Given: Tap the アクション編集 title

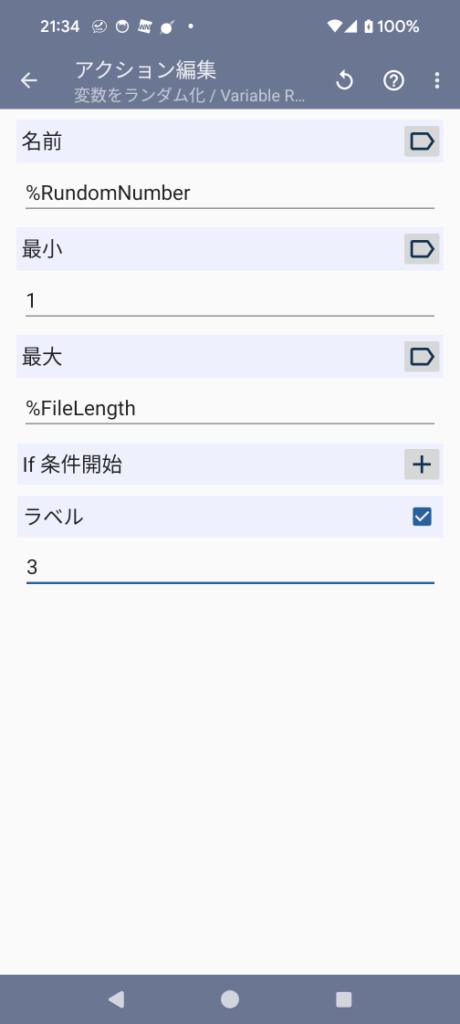Looking at the screenshot, I should (146, 70).
